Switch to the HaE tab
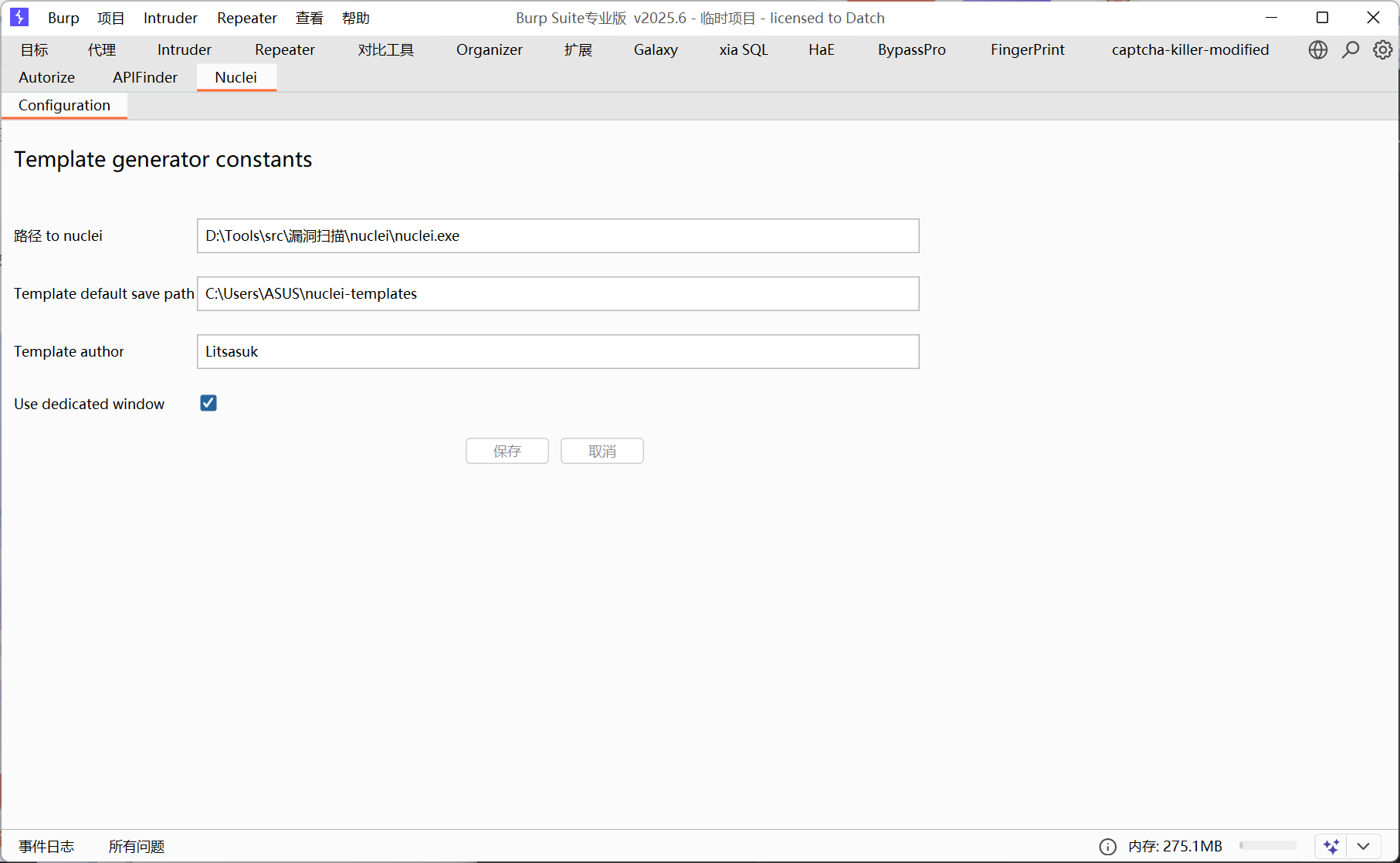This screenshot has height=863, width=1400. [822, 50]
